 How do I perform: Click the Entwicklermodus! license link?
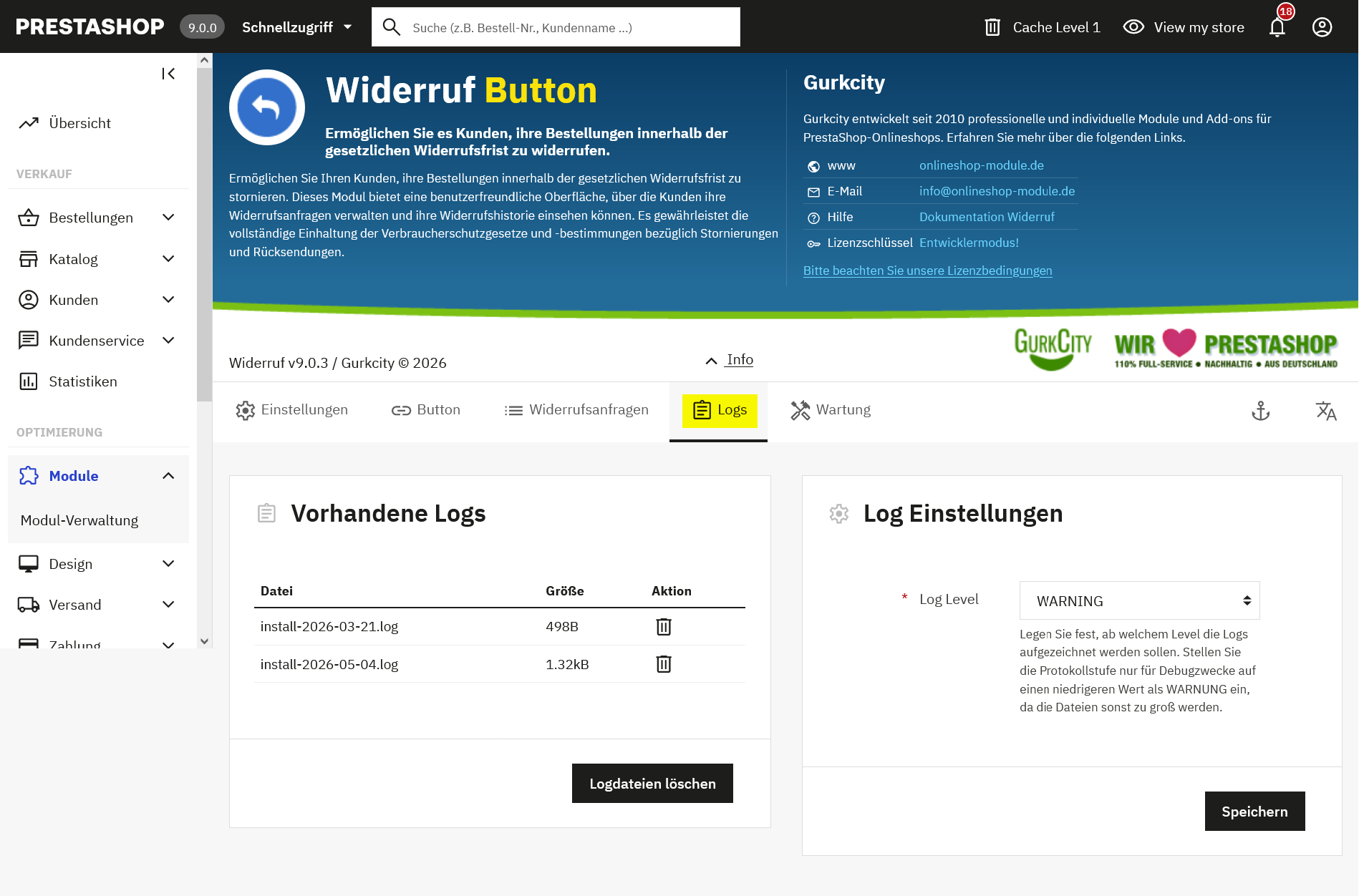click(969, 243)
